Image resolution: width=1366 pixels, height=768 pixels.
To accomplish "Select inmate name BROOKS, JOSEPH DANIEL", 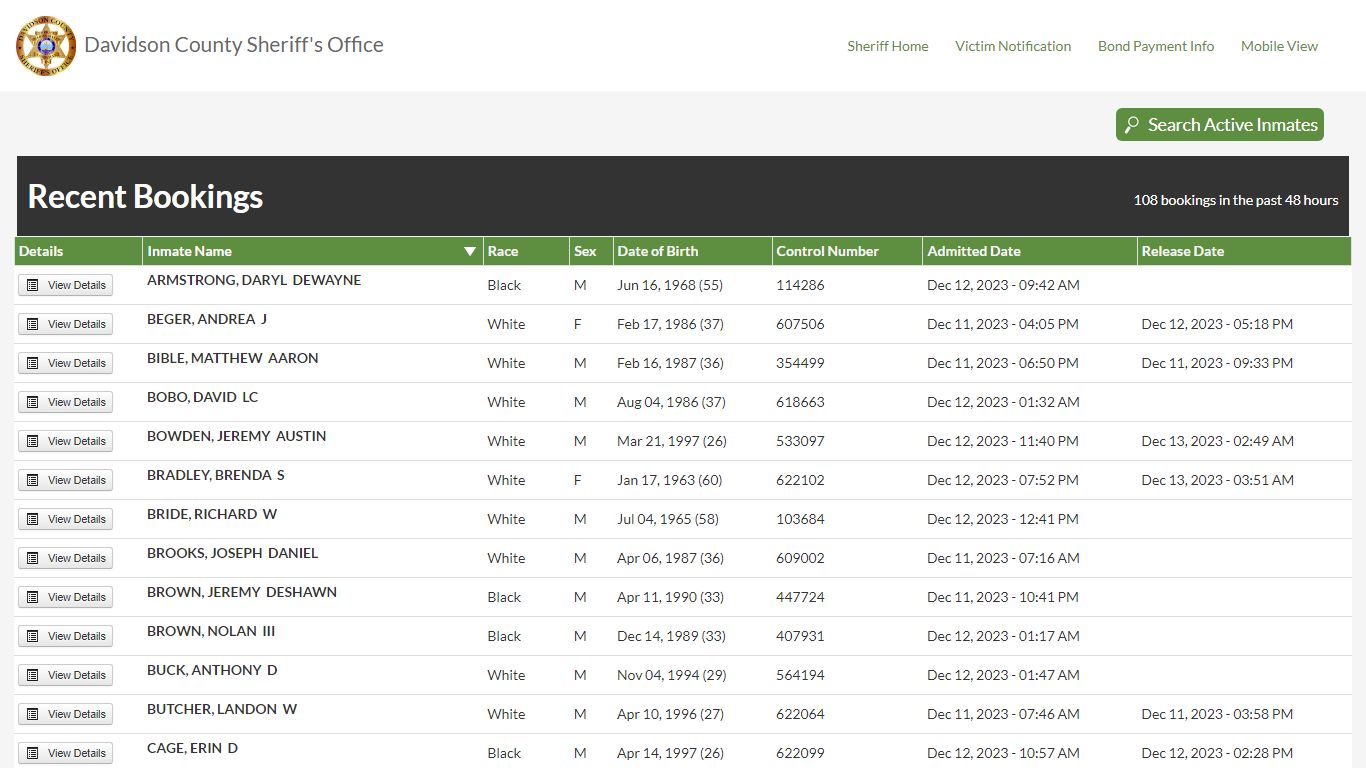I will click(x=233, y=553).
